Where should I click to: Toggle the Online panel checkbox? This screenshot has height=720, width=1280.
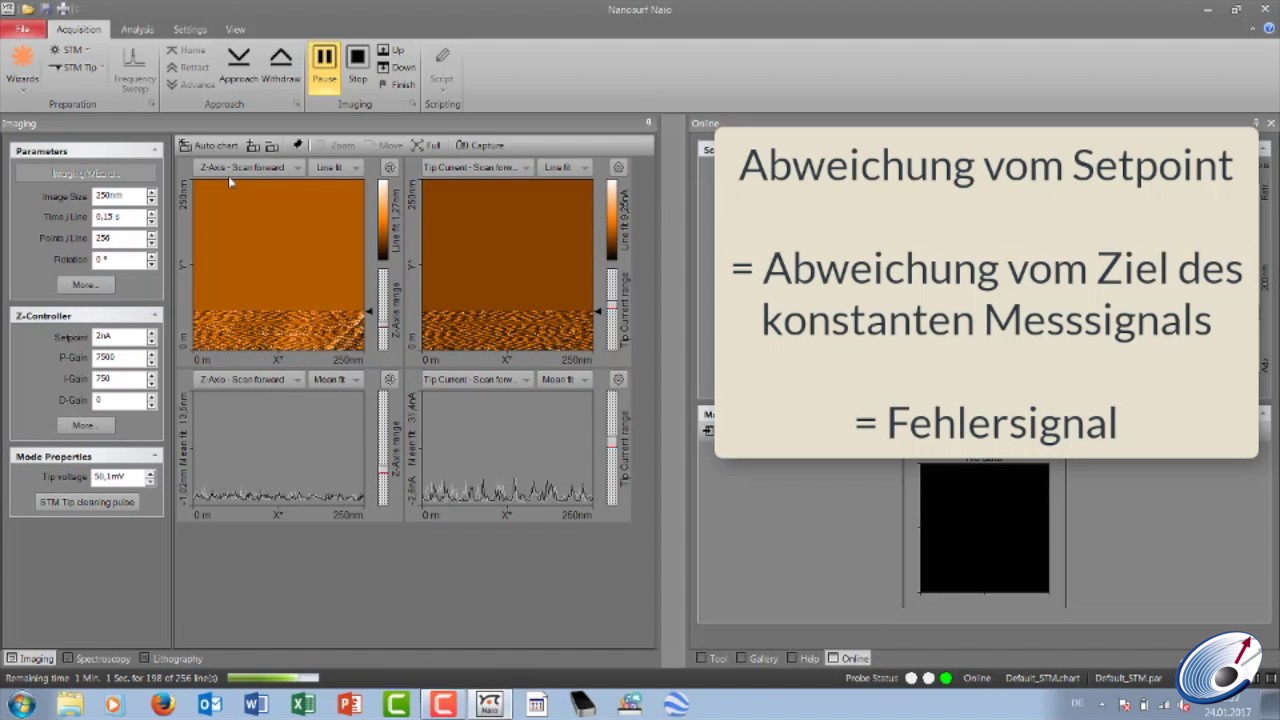click(832, 658)
